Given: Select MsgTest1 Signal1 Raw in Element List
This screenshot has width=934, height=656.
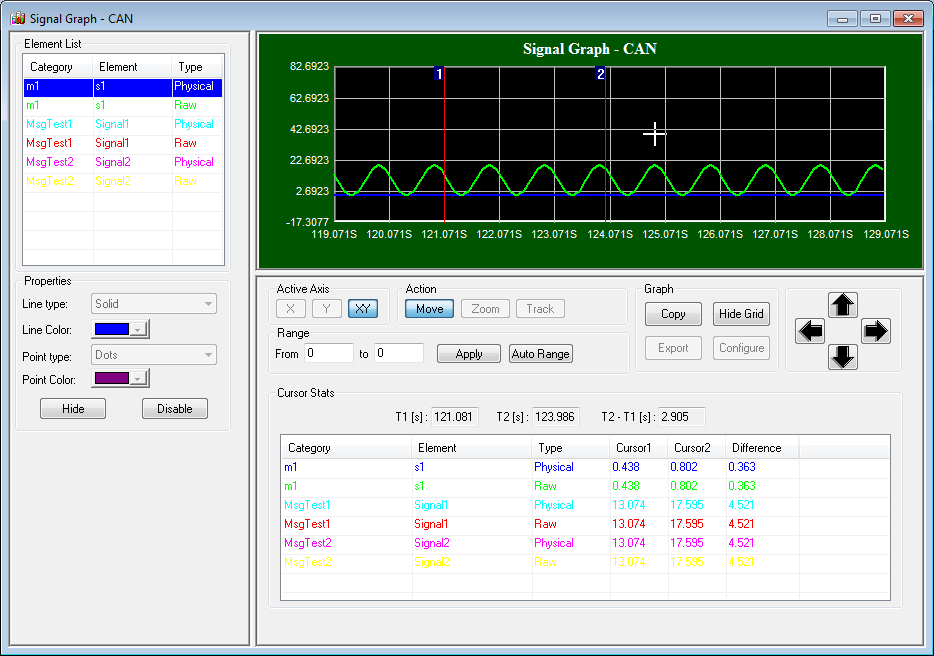Looking at the screenshot, I should pyautogui.click(x=123, y=144).
